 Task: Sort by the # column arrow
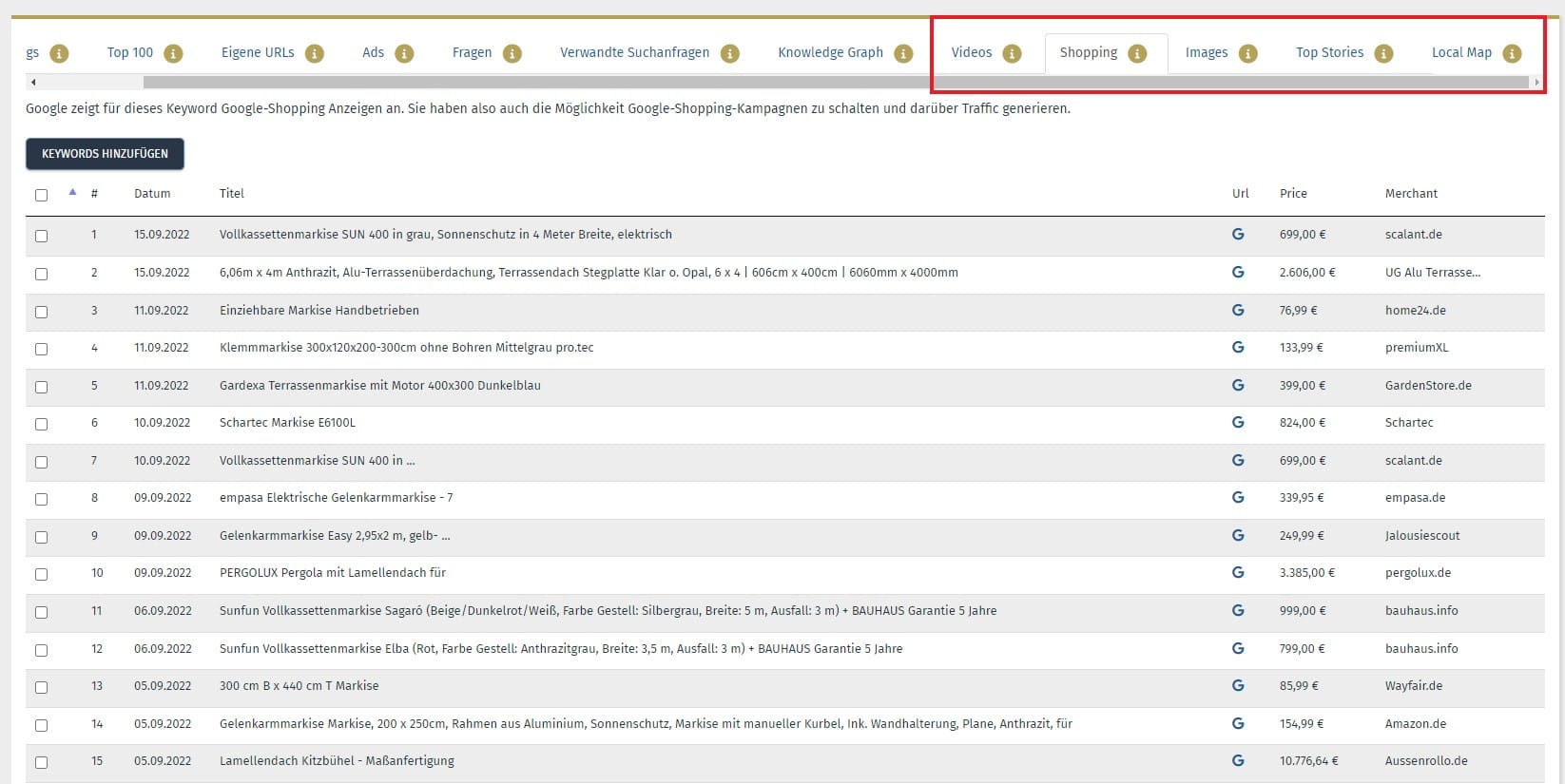pos(72,192)
